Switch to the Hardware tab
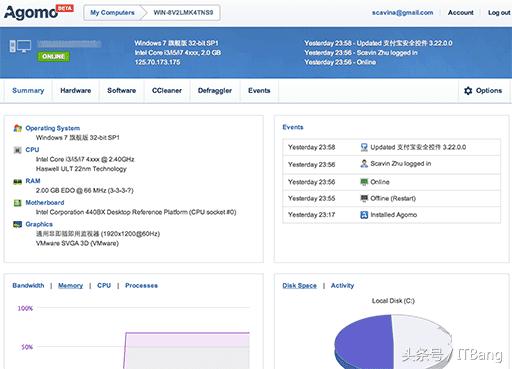 (x=76, y=91)
